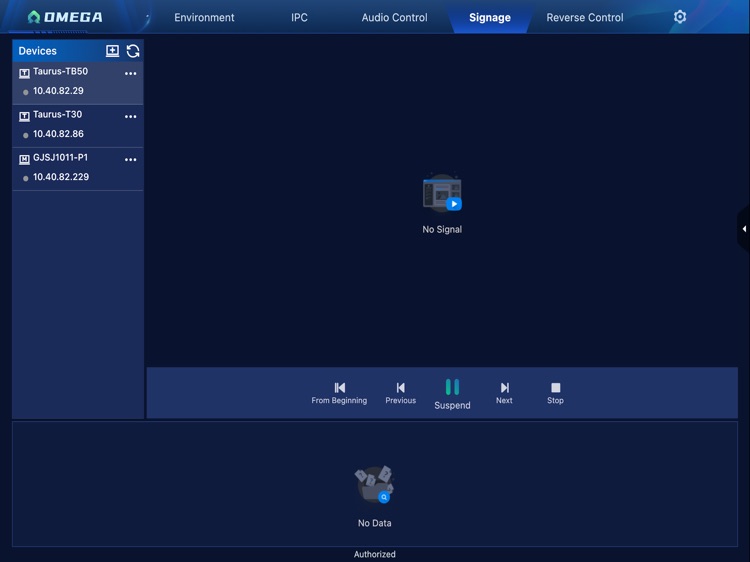Image resolution: width=750 pixels, height=562 pixels.
Task: Click the GJSJ1011-P1 device name
Action: (x=60, y=157)
